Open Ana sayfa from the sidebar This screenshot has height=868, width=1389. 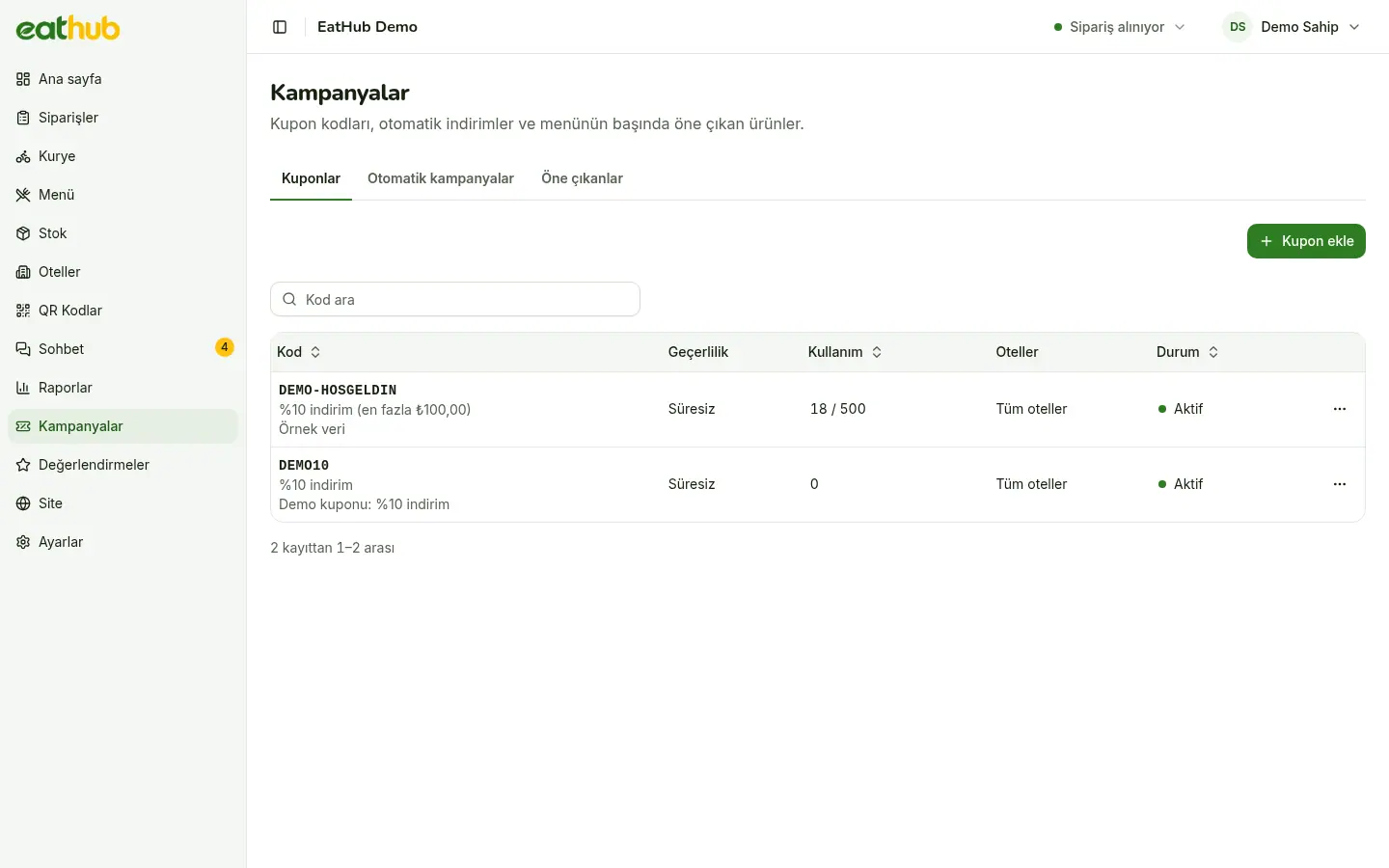(x=123, y=79)
